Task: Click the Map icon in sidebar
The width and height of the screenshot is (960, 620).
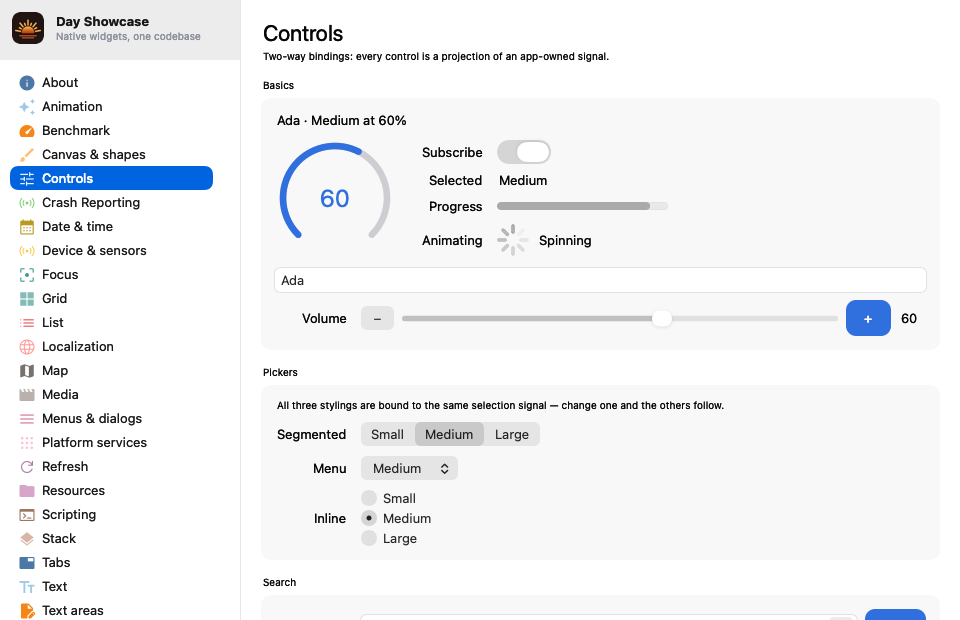Action: 27,371
